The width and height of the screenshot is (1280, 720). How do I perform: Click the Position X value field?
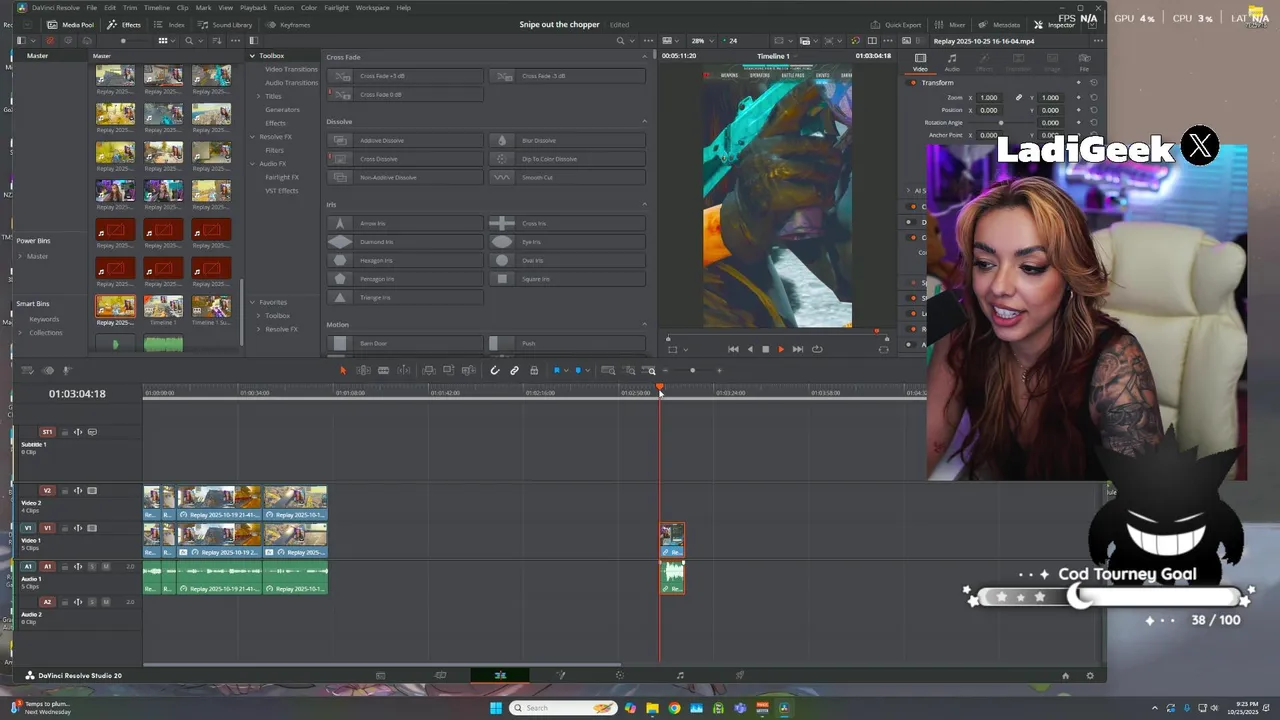[x=988, y=110]
